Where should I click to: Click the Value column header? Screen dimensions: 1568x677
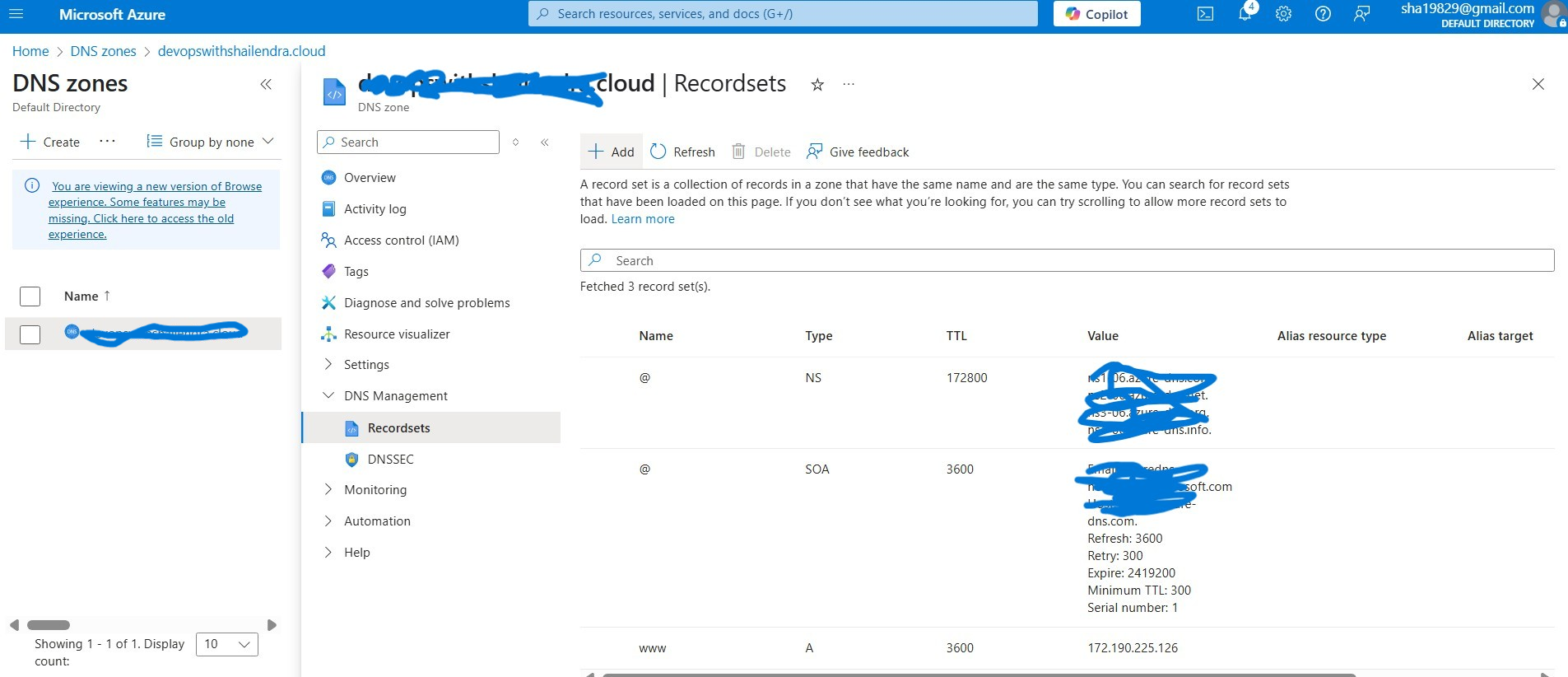coord(1103,336)
